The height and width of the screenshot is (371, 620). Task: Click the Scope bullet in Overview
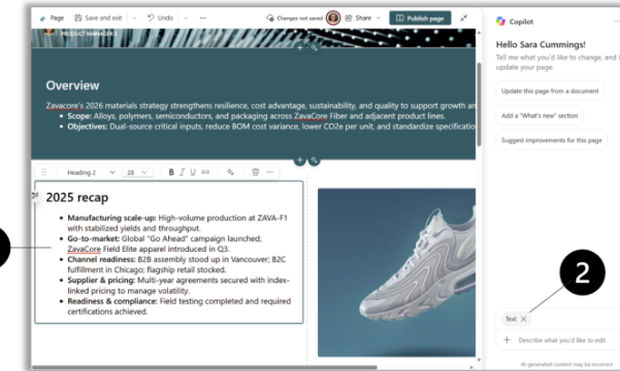pyautogui.click(x=256, y=116)
